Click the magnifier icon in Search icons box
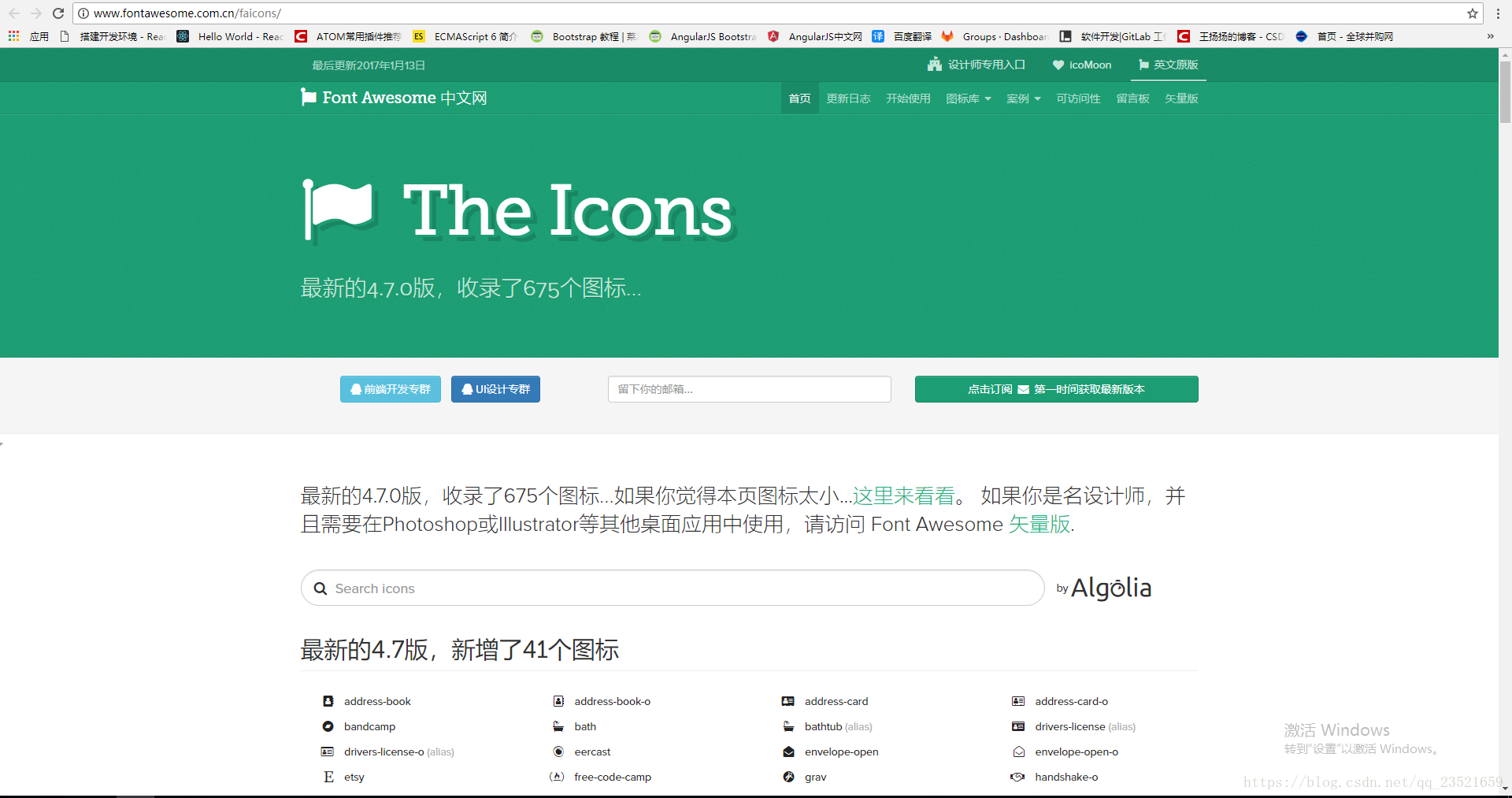 321,588
